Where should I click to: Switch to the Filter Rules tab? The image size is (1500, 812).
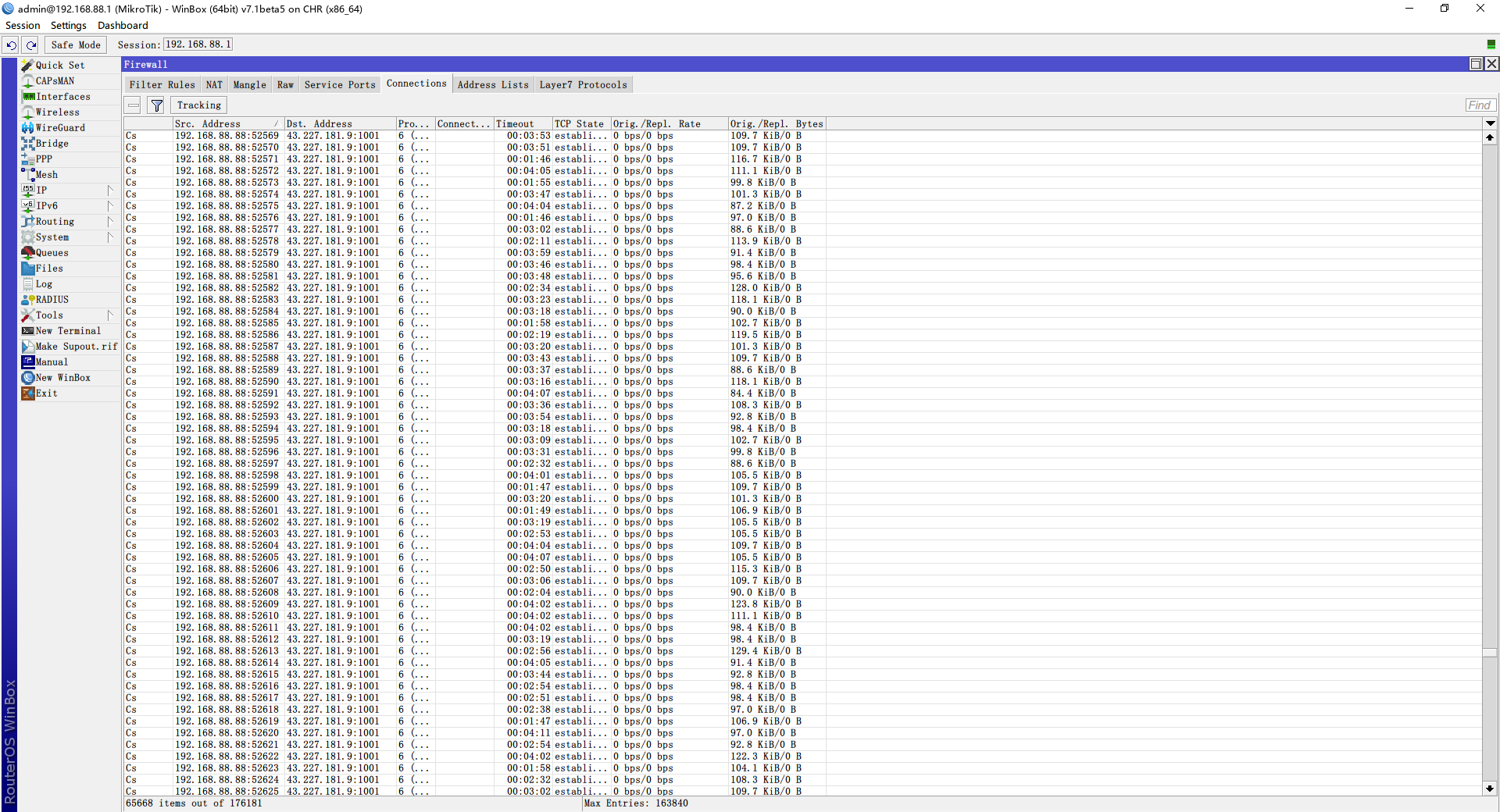162,85
